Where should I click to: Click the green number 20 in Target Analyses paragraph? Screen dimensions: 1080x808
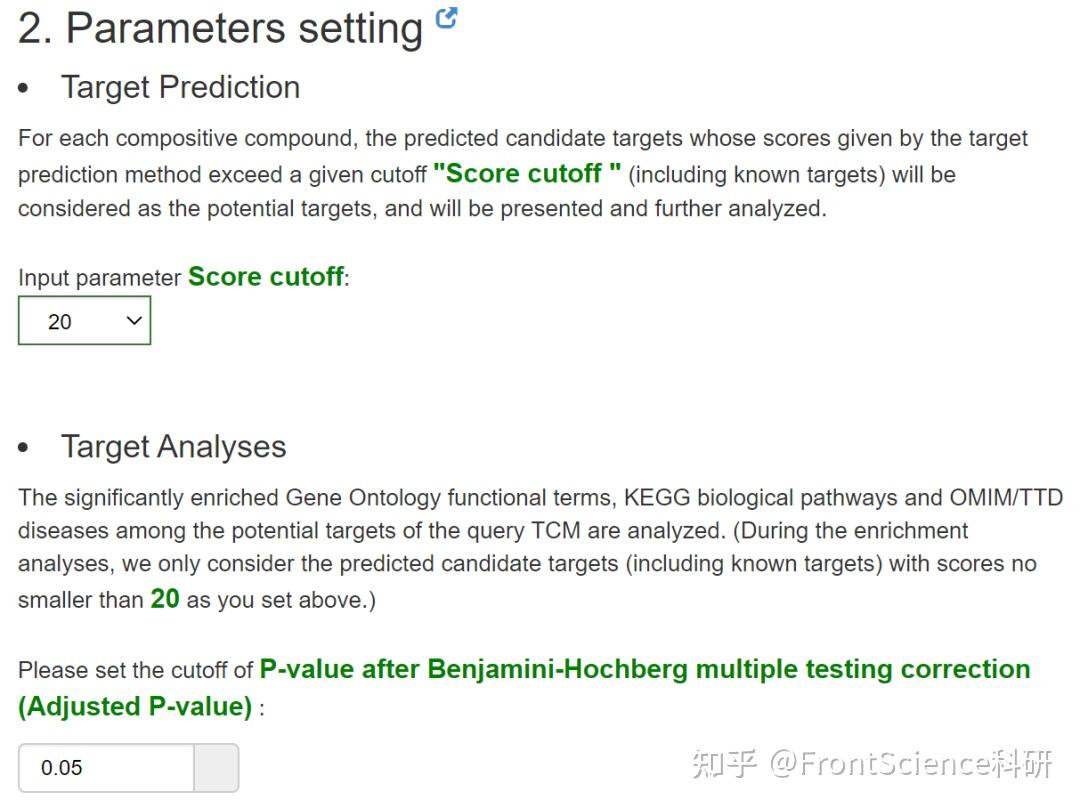[x=165, y=599]
